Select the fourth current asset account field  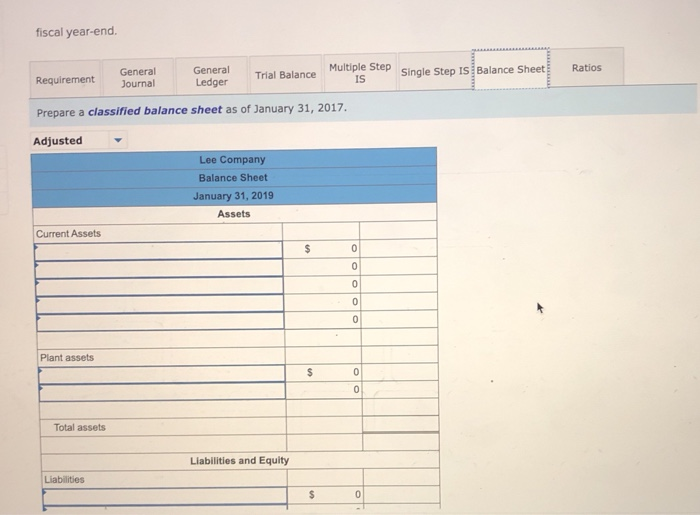[x=160, y=303]
